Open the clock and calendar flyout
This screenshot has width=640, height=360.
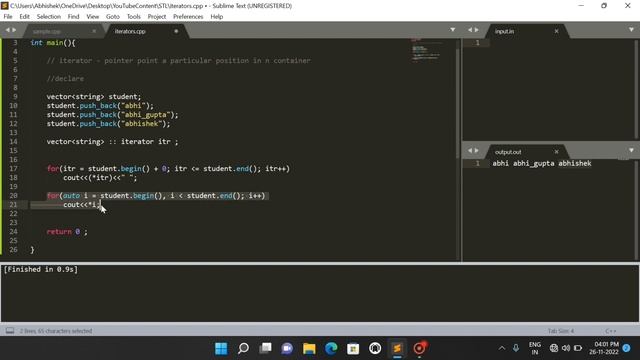click(x=604, y=348)
